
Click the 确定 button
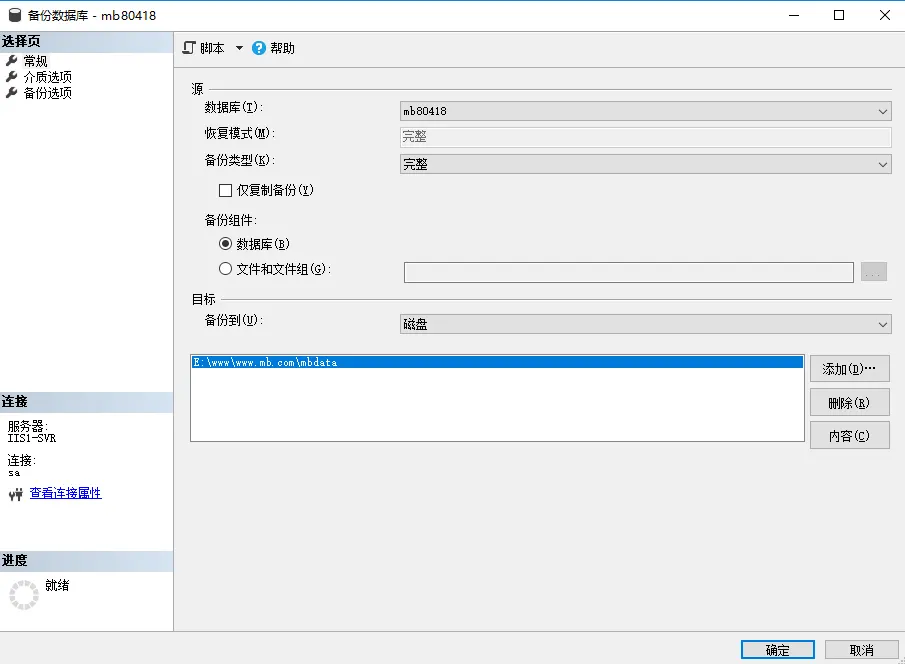777,650
